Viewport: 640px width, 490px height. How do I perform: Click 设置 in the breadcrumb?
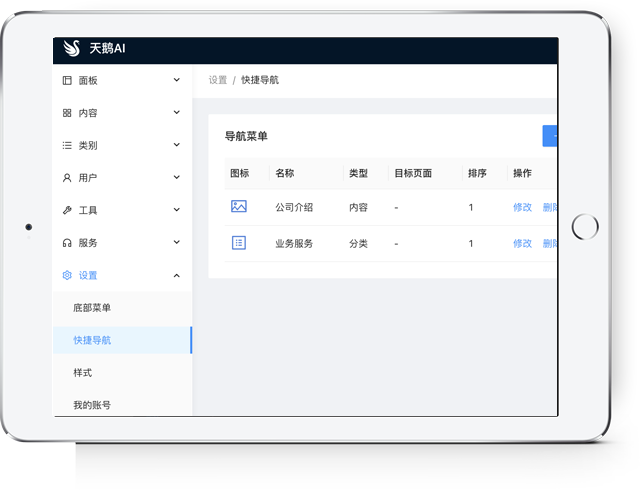point(218,80)
